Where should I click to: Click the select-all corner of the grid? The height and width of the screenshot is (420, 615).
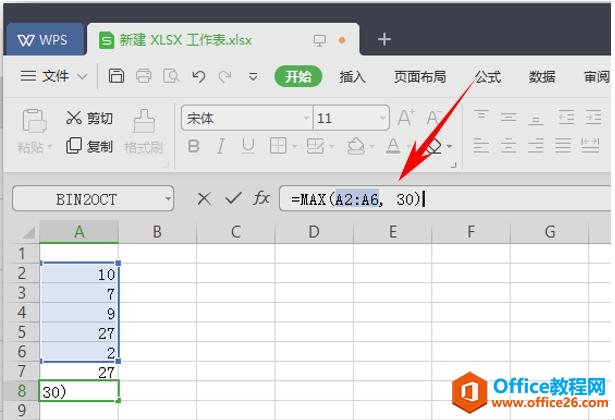(x=27, y=232)
